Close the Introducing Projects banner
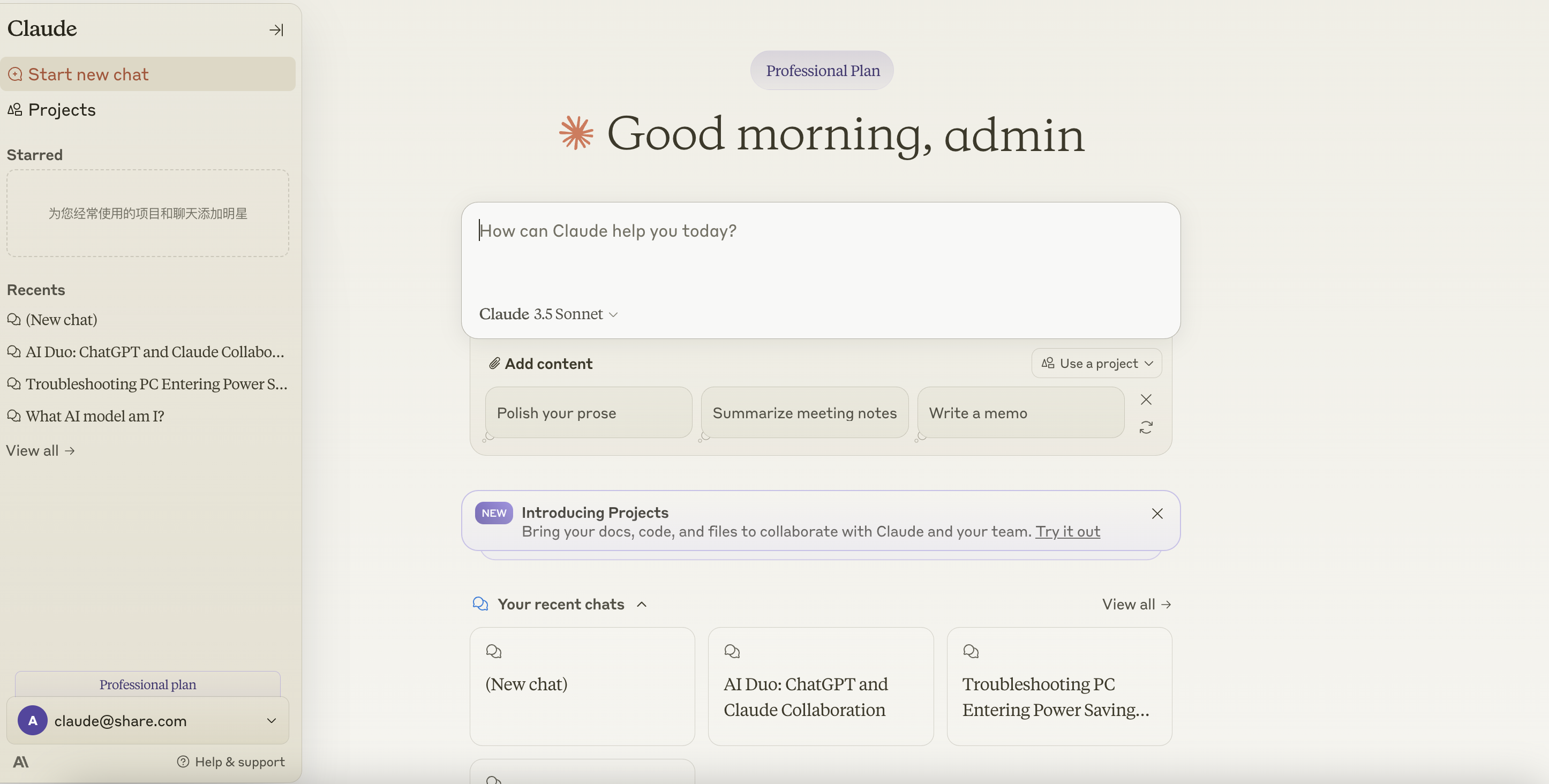1549x784 pixels. click(x=1157, y=514)
